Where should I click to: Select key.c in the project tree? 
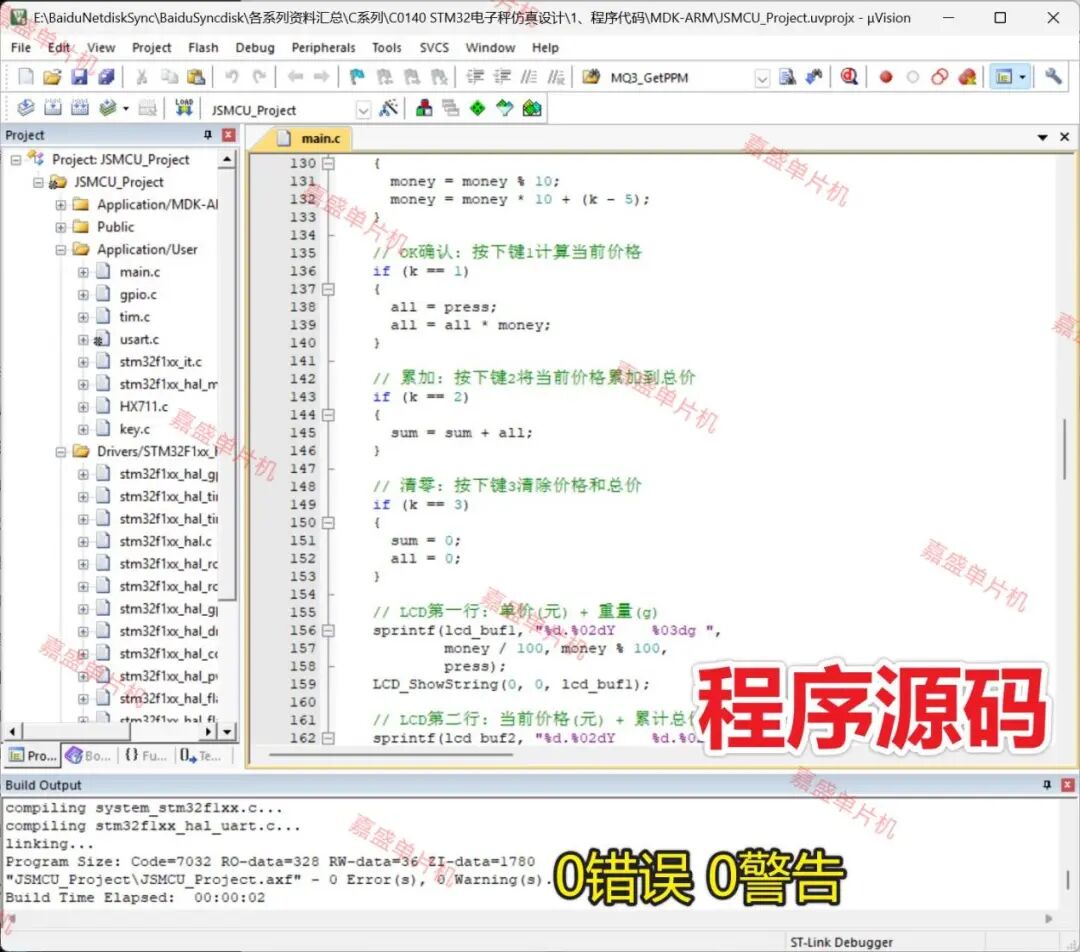point(134,429)
